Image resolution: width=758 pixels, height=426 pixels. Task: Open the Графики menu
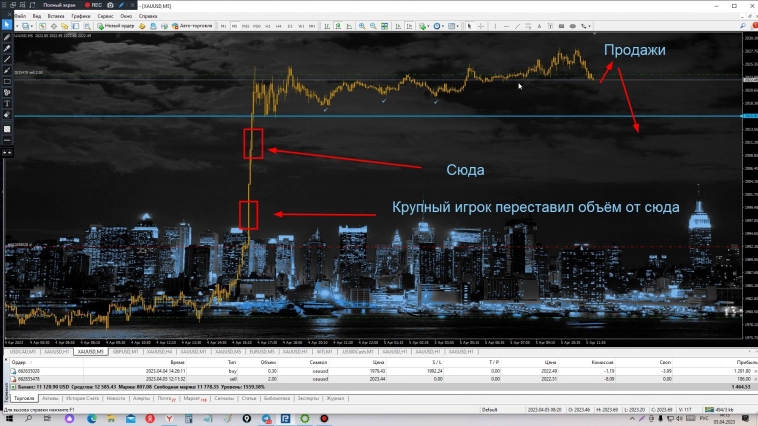pyautogui.click(x=81, y=16)
